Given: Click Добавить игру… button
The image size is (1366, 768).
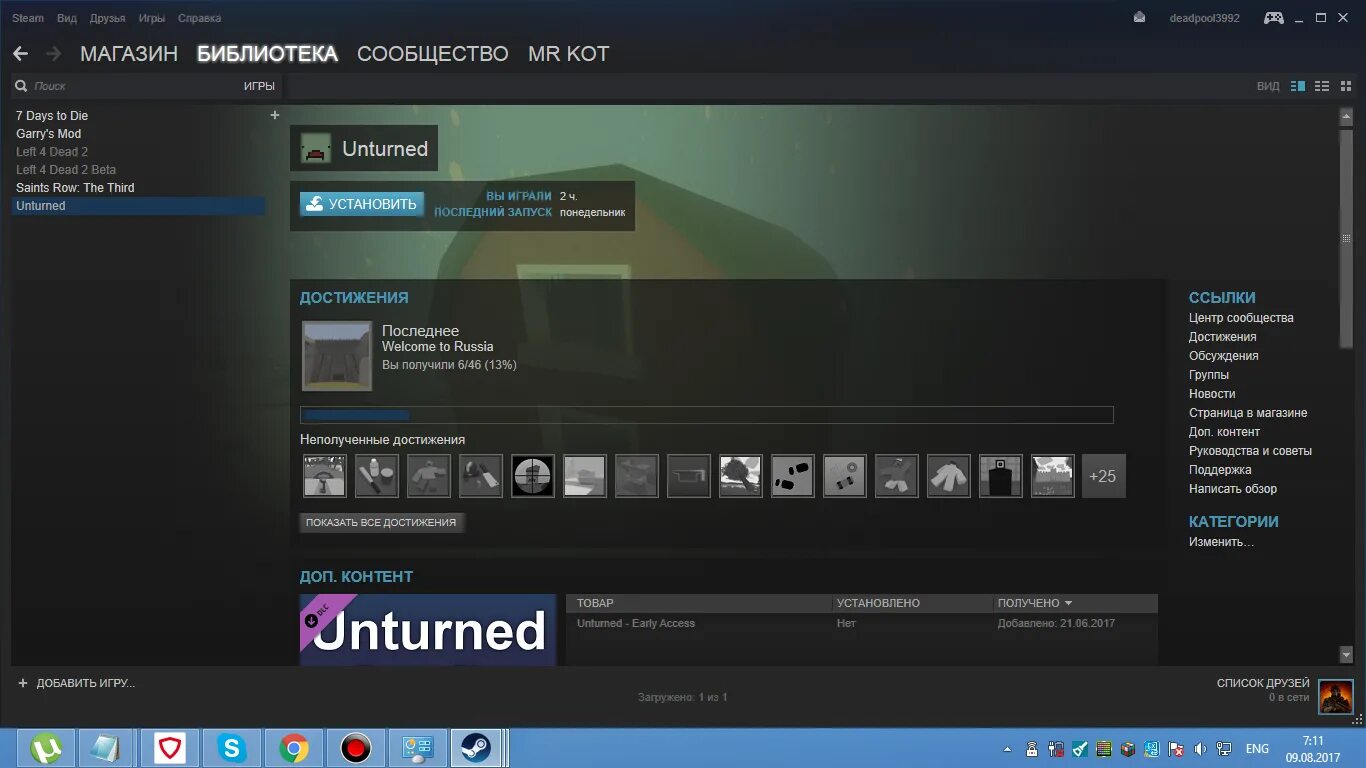Looking at the screenshot, I should pos(77,683).
